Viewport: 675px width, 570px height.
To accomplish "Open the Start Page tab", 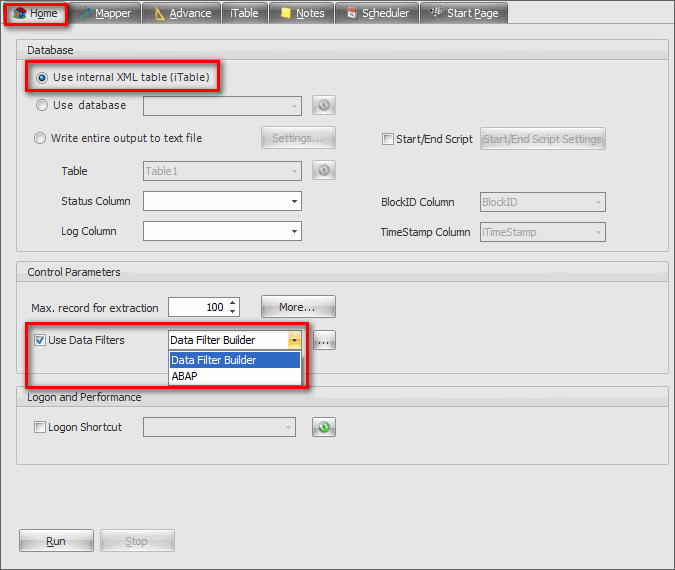I will 464,13.
